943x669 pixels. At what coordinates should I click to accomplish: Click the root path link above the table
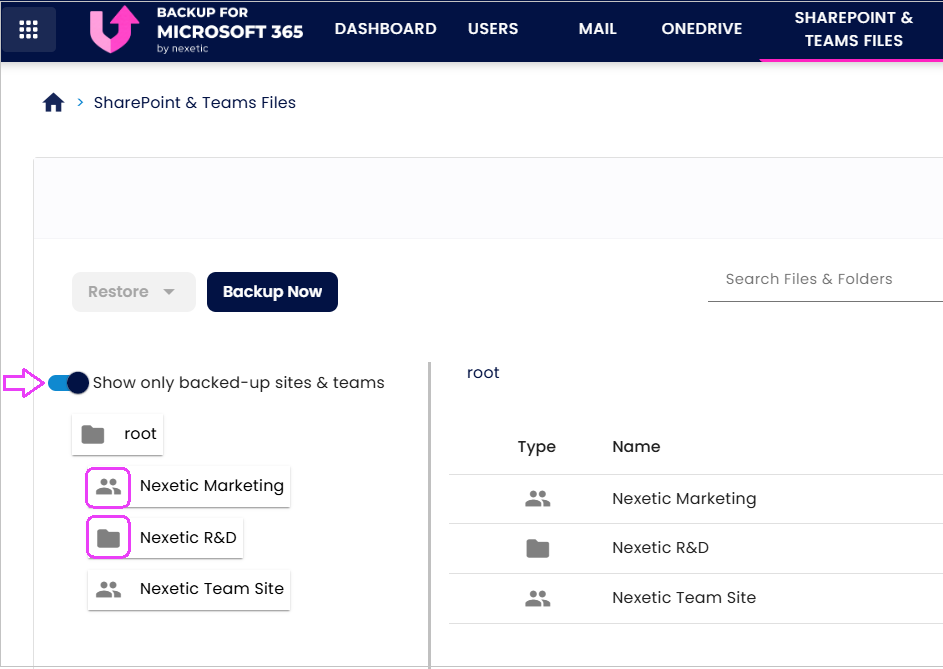click(x=483, y=373)
